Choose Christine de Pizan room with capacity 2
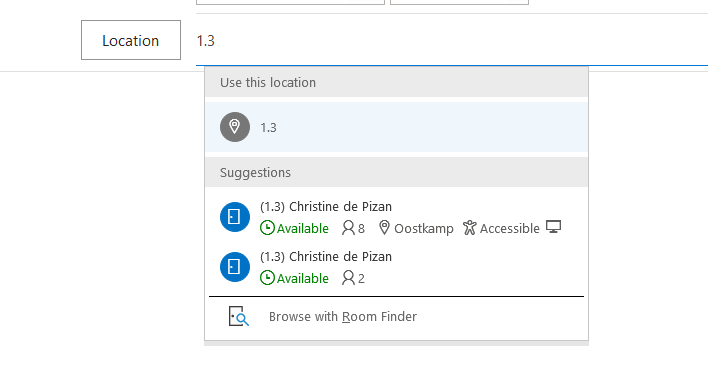The image size is (708, 376). [396, 267]
